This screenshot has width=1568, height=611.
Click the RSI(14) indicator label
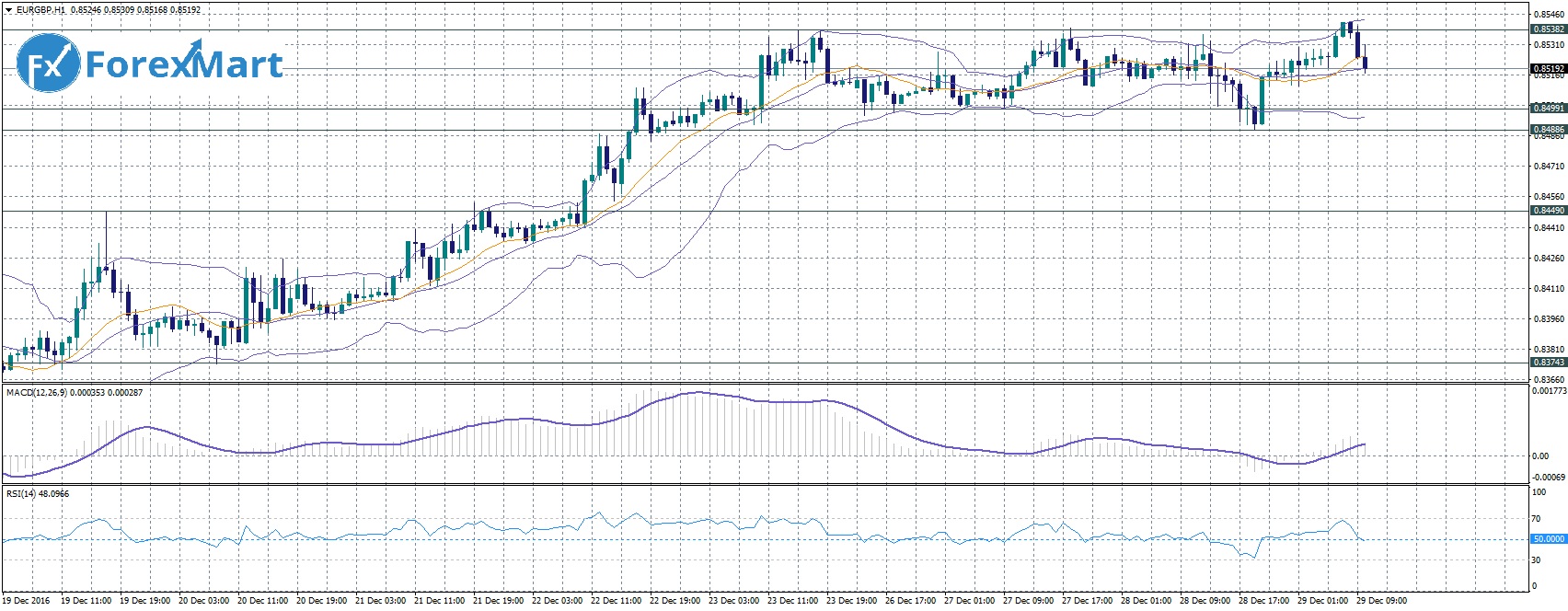[18, 494]
